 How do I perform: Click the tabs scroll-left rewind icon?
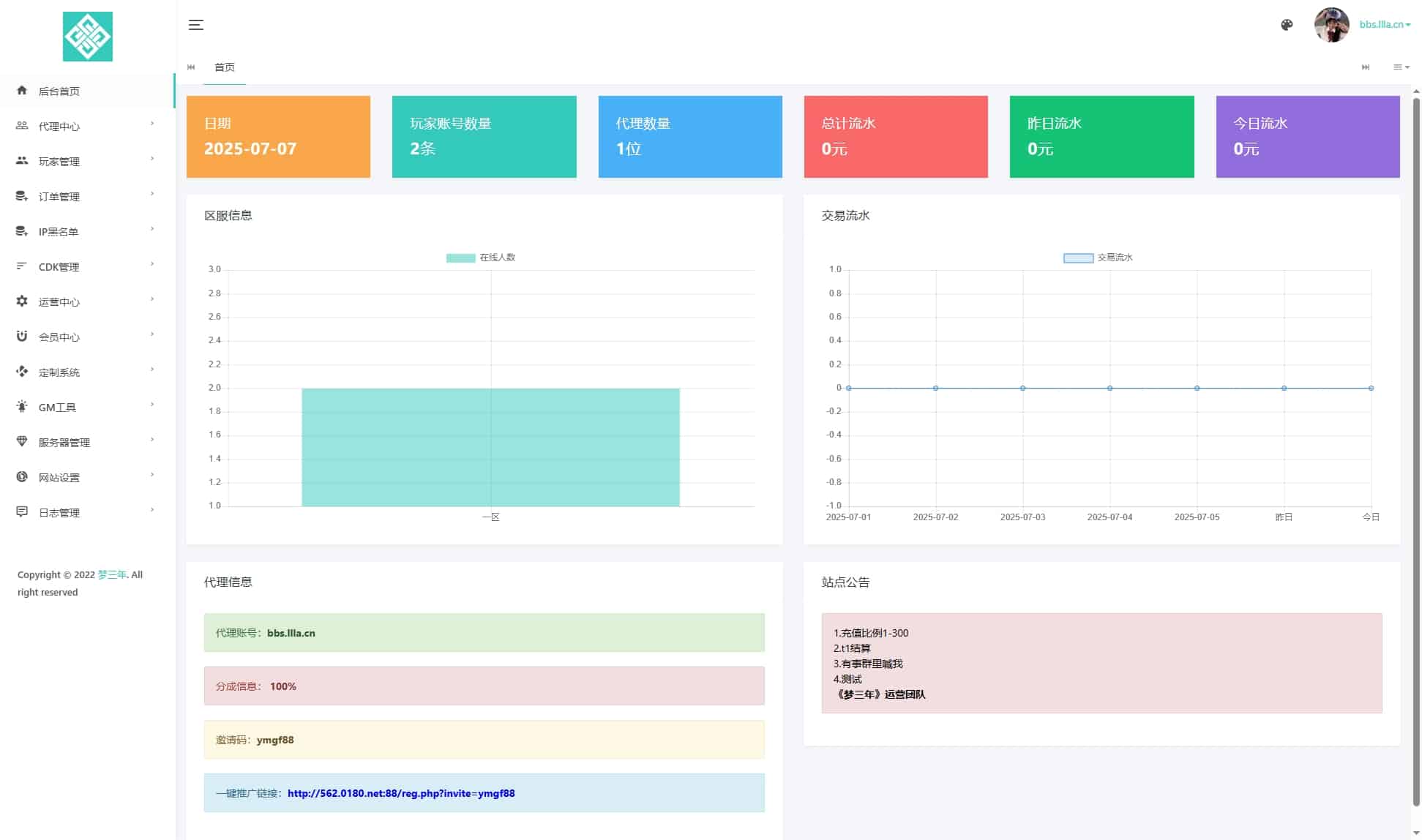click(x=191, y=67)
